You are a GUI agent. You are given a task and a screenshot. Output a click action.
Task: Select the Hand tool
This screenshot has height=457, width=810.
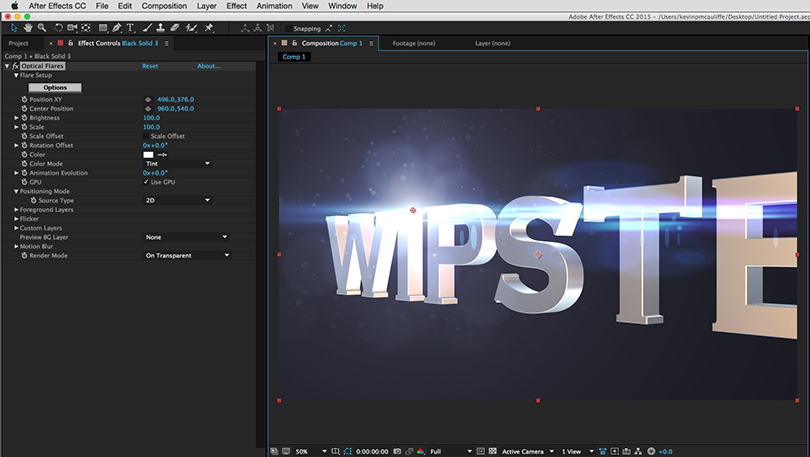click(x=26, y=28)
